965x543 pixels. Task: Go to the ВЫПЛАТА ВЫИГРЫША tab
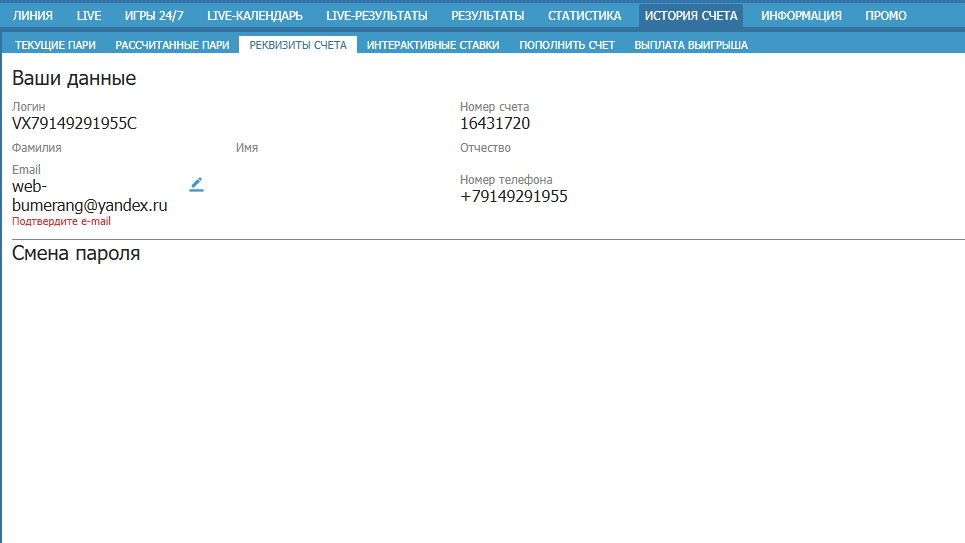(x=691, y=45)
